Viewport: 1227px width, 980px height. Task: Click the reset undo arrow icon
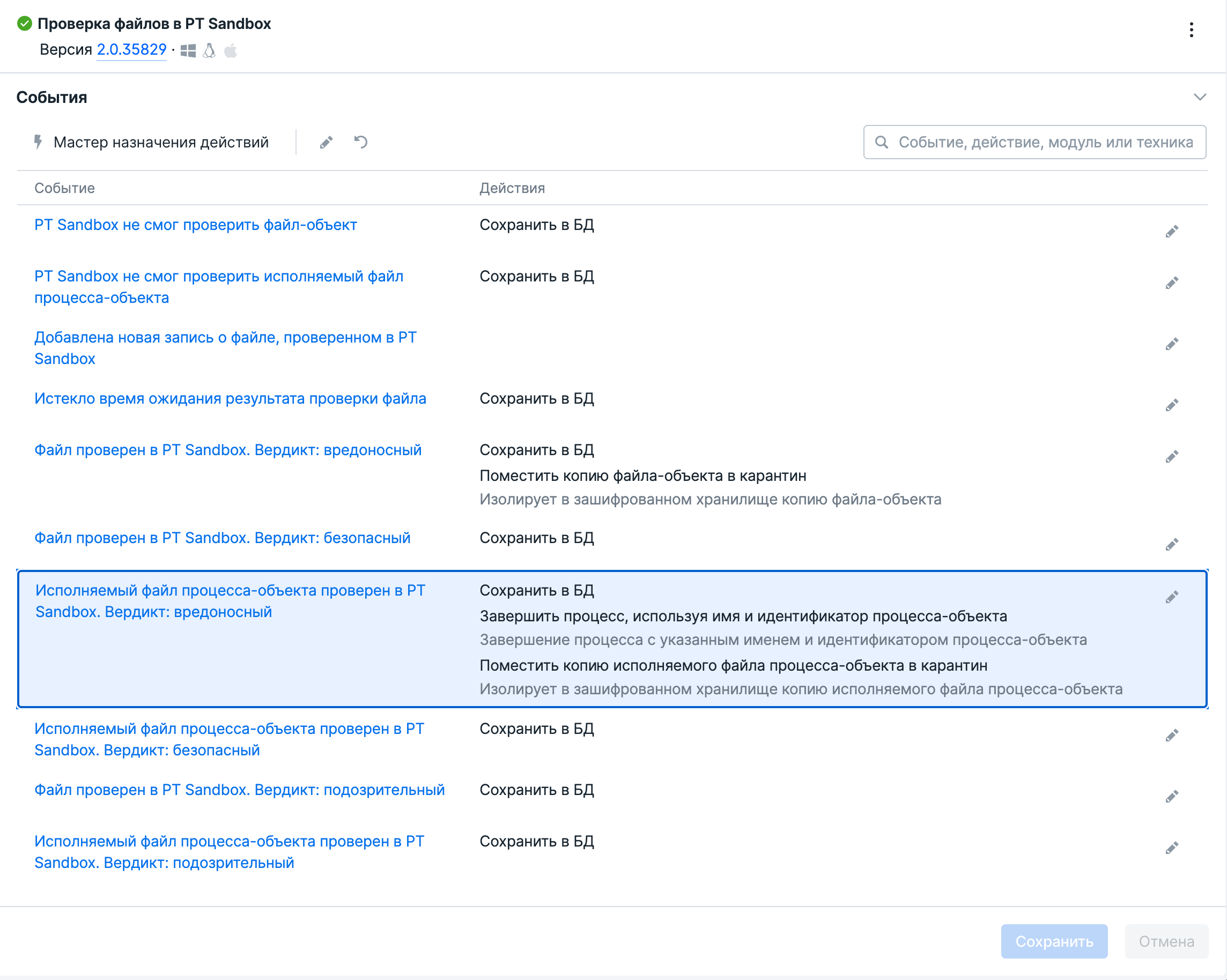(361, 142)
